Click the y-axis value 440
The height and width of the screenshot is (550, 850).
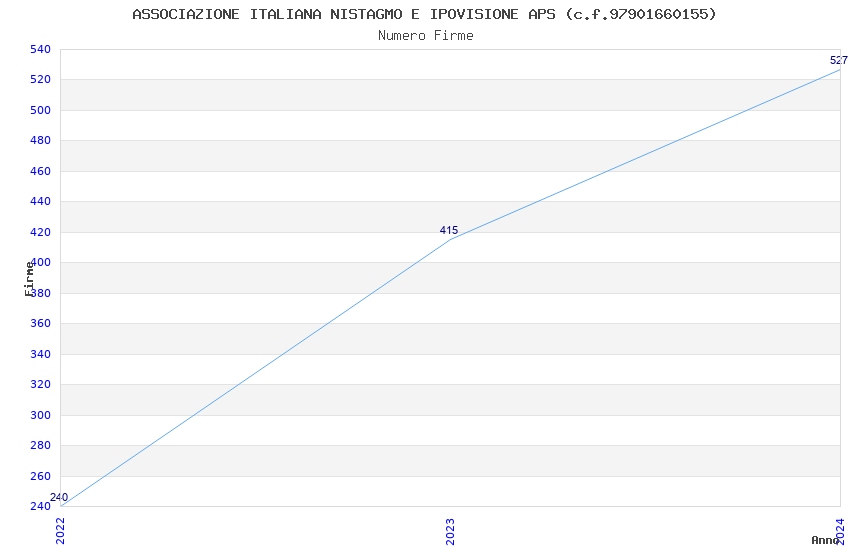(41, 202)
